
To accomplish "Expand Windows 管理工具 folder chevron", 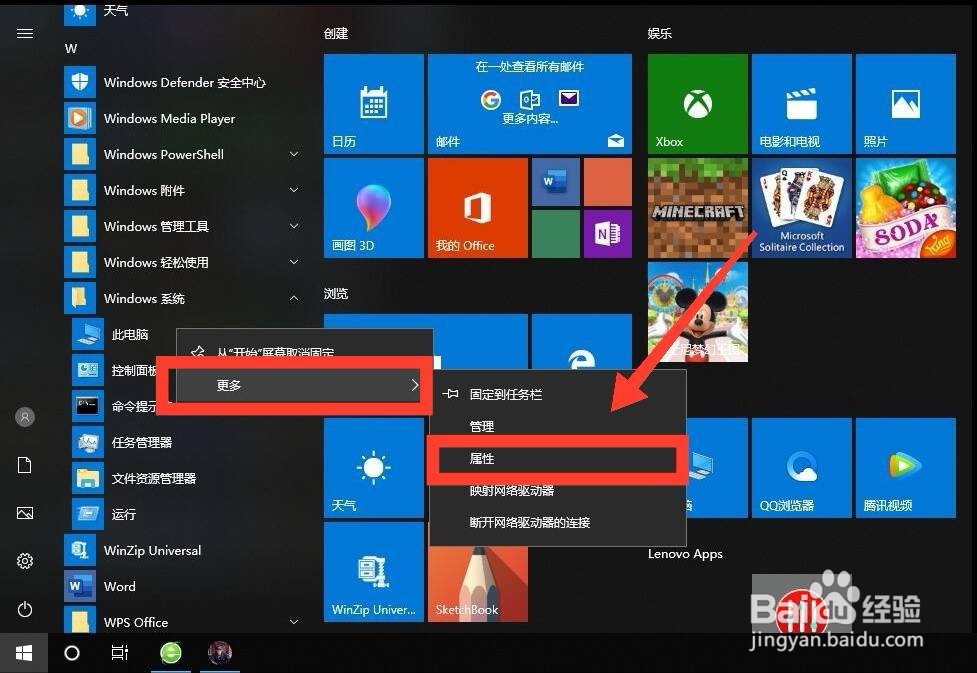I will [294, 226].
